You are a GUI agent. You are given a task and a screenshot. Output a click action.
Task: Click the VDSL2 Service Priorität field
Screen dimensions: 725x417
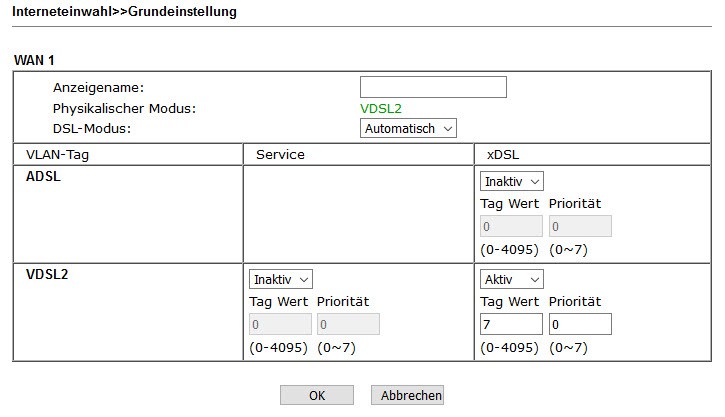click(348, 325)
